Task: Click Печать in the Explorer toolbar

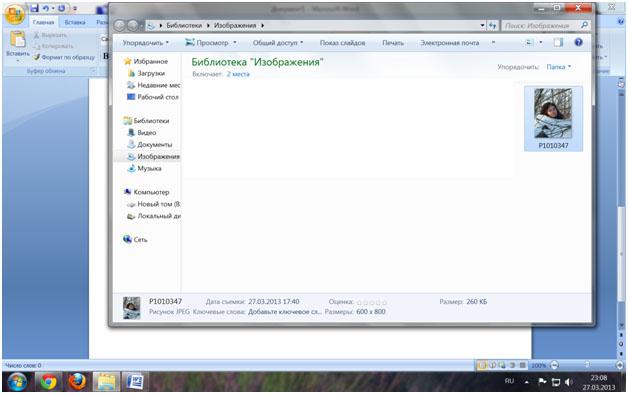Action: tap(393, 42)
